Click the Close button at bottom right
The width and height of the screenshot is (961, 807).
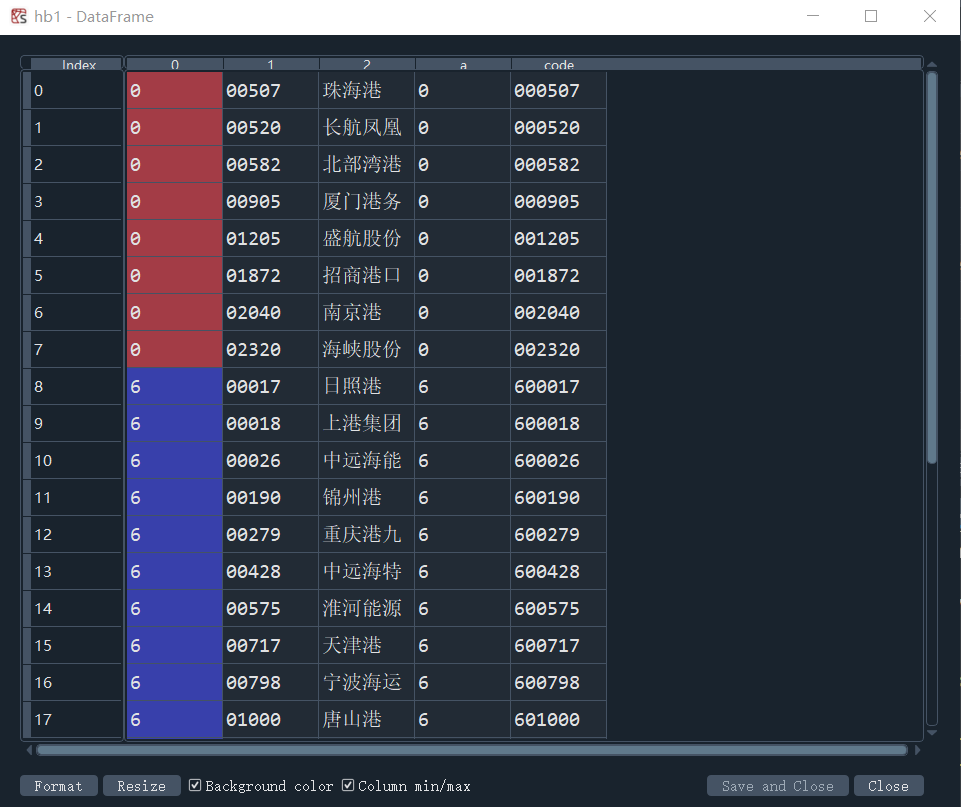pos(888,786)
